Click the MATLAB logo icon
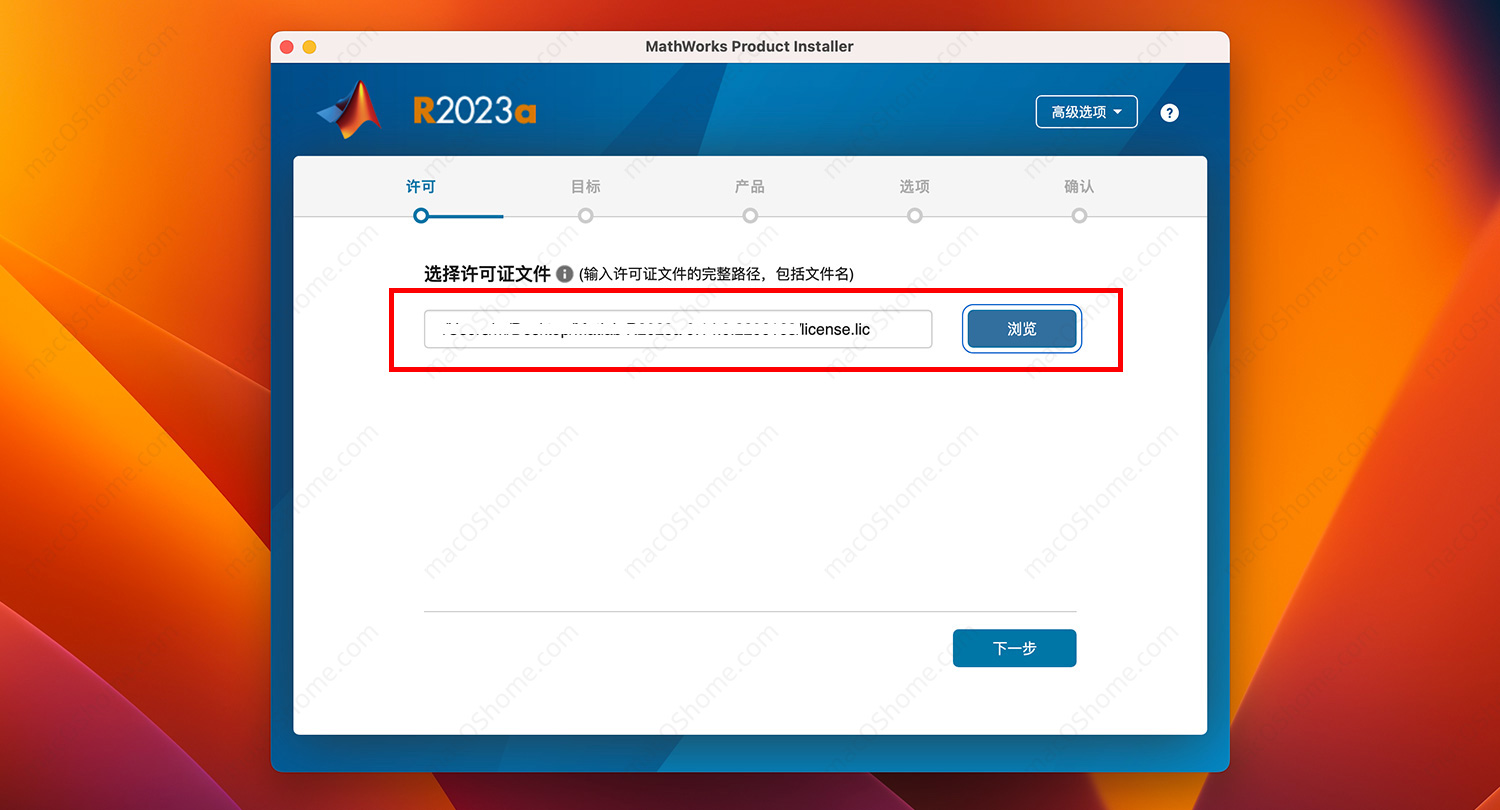1500x810 pixels. tap(350, 110)
